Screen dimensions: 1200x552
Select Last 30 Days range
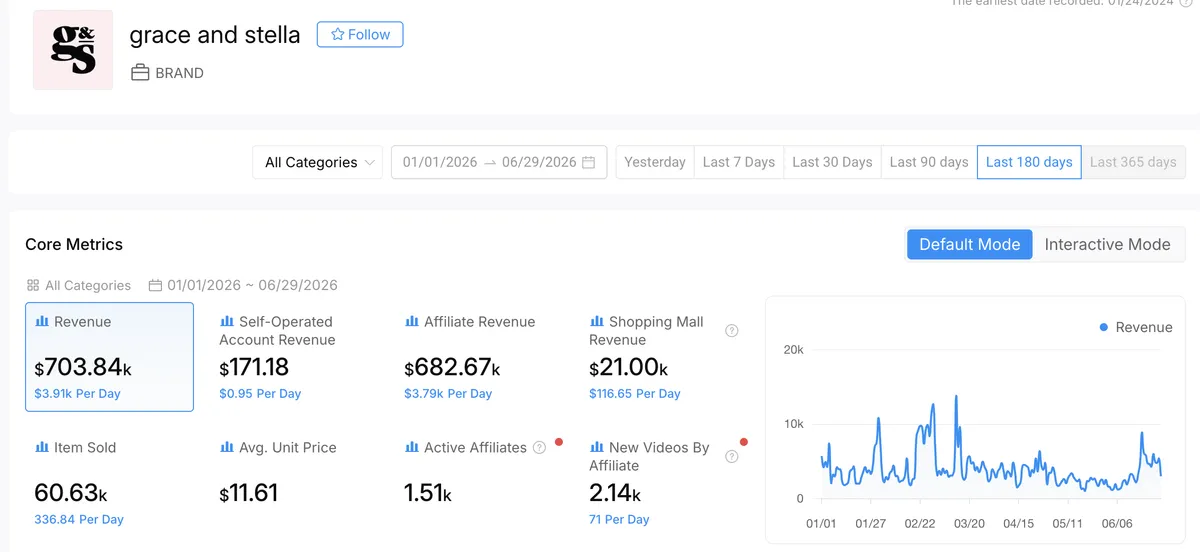(x=832, y=162)
